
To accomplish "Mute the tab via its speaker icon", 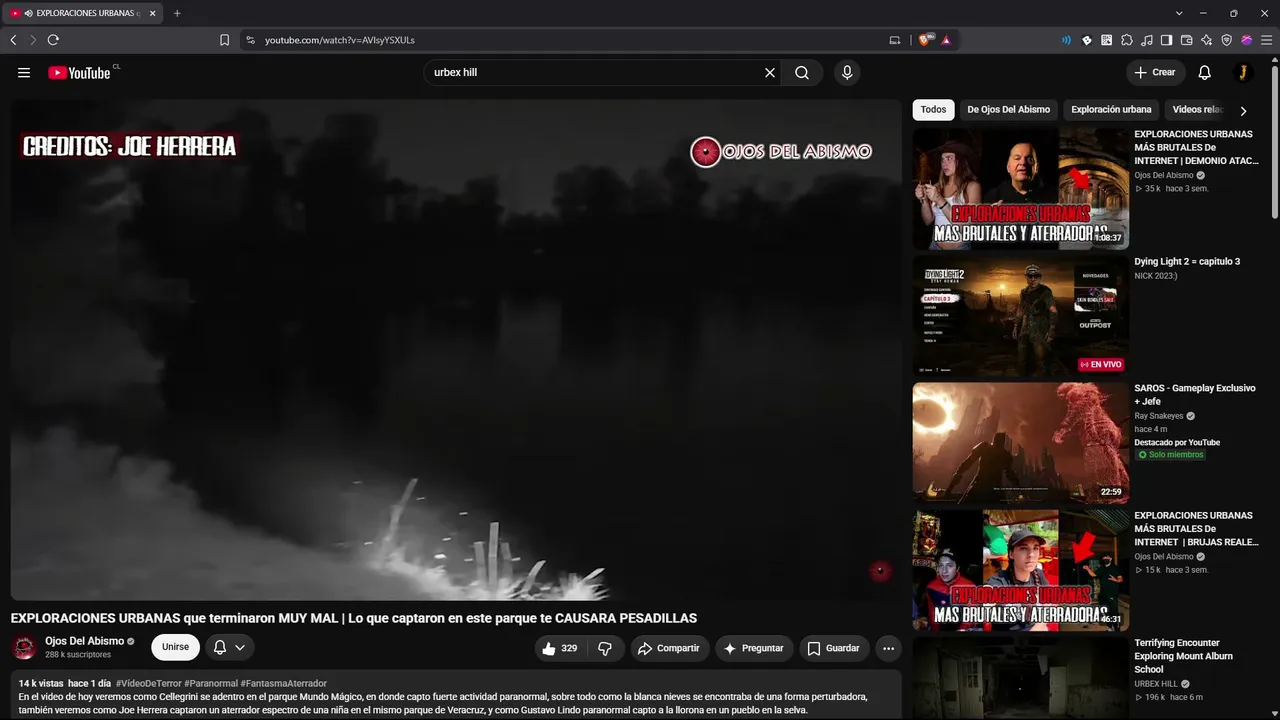I will (x=28, y=14).
